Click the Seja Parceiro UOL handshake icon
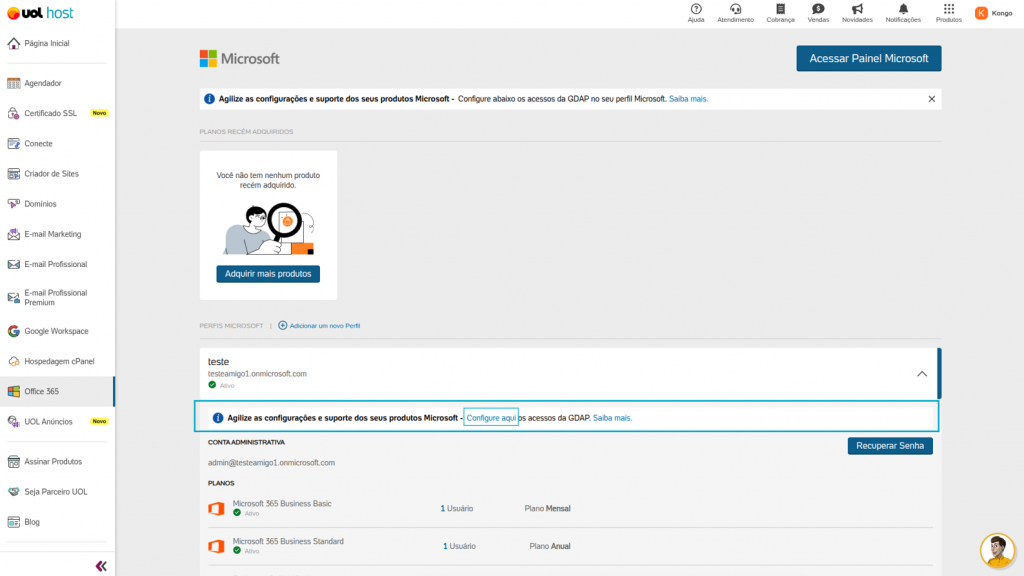The height and width of the screenshot is (576, 1024). tap(14, 492)
